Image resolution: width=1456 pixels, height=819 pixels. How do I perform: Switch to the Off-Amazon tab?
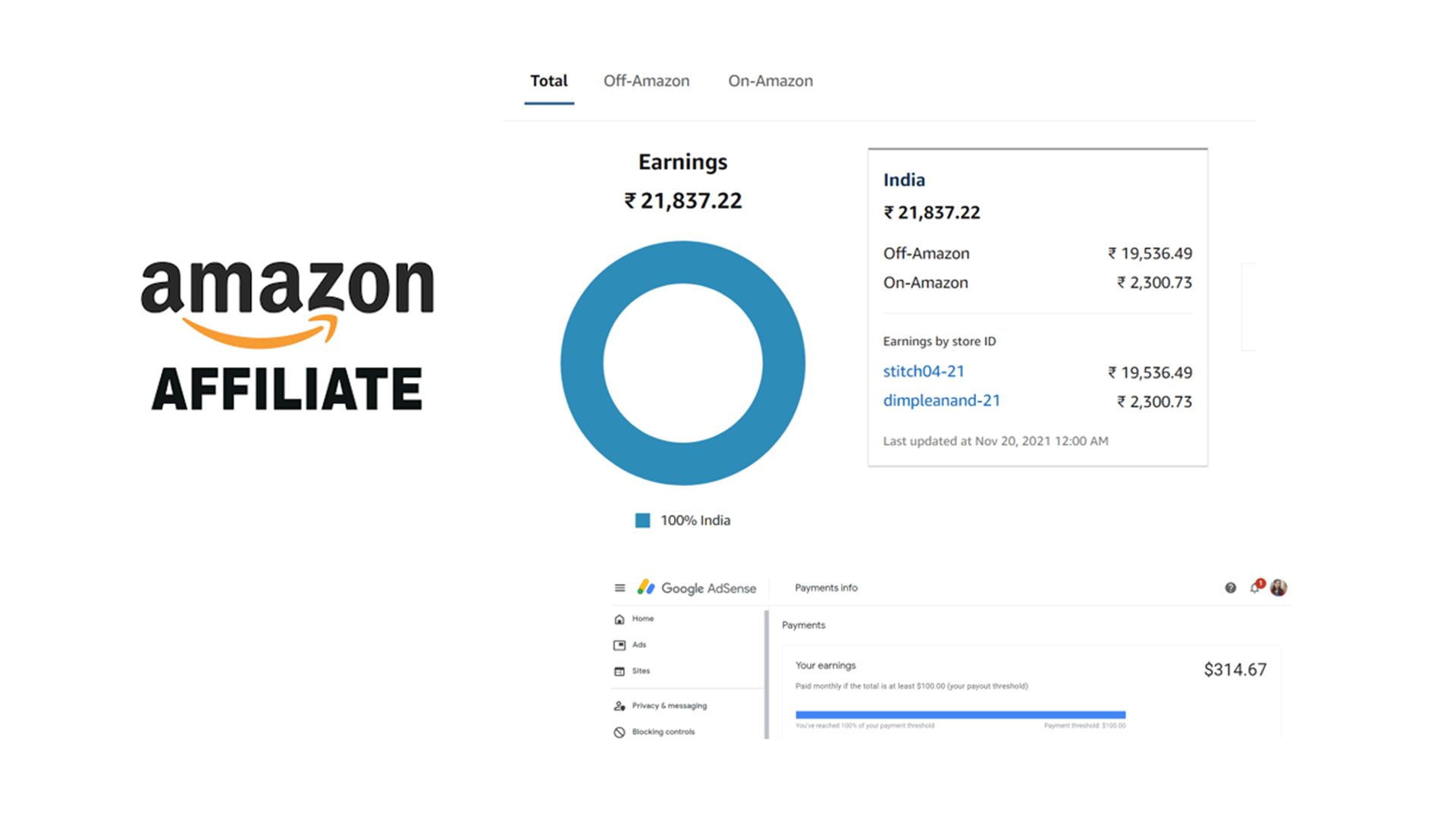(x=646, y=81)
